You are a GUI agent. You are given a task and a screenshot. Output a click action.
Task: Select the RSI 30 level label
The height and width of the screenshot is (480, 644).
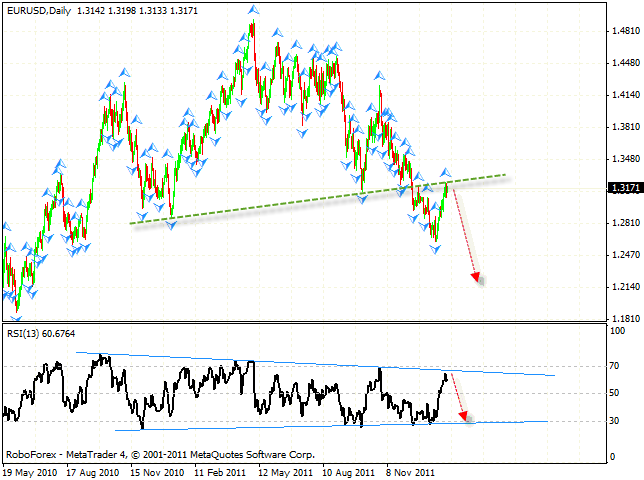[x=616, y=420]
